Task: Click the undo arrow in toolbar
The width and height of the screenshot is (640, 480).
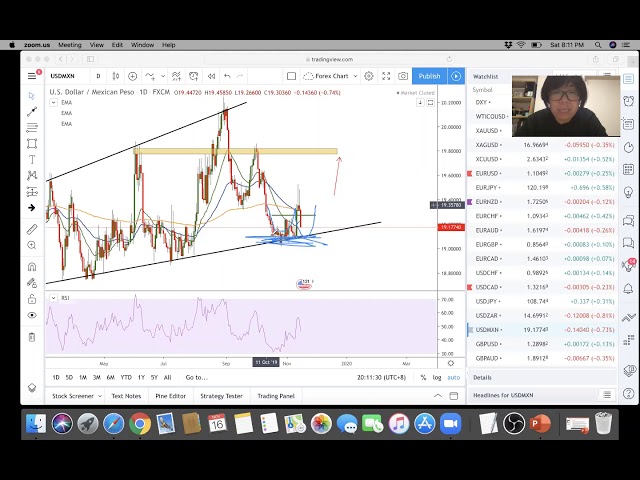Action: click(227, 76)
